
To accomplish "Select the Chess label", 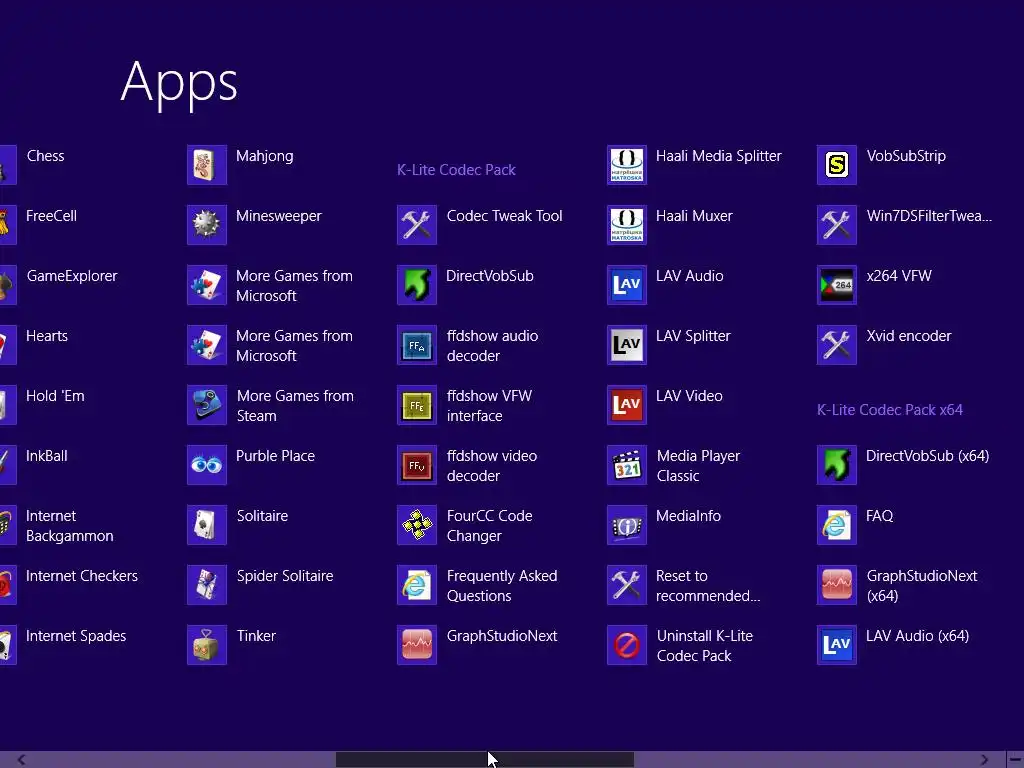I will click(45, 156).
